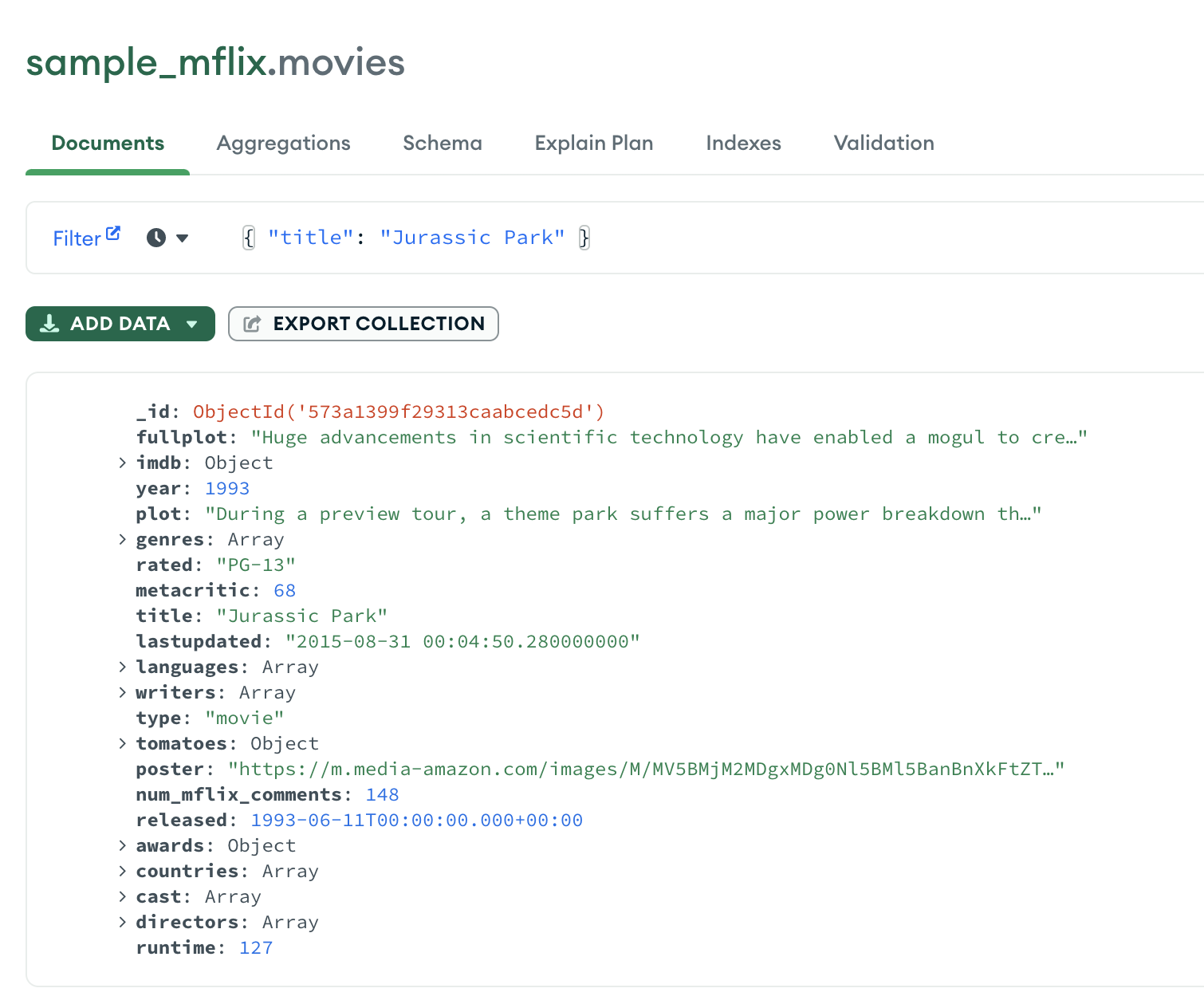The height and width of the screenshot is (1000, 1204).
Task: Expand the awards object
Action: [x=122, y=845]
